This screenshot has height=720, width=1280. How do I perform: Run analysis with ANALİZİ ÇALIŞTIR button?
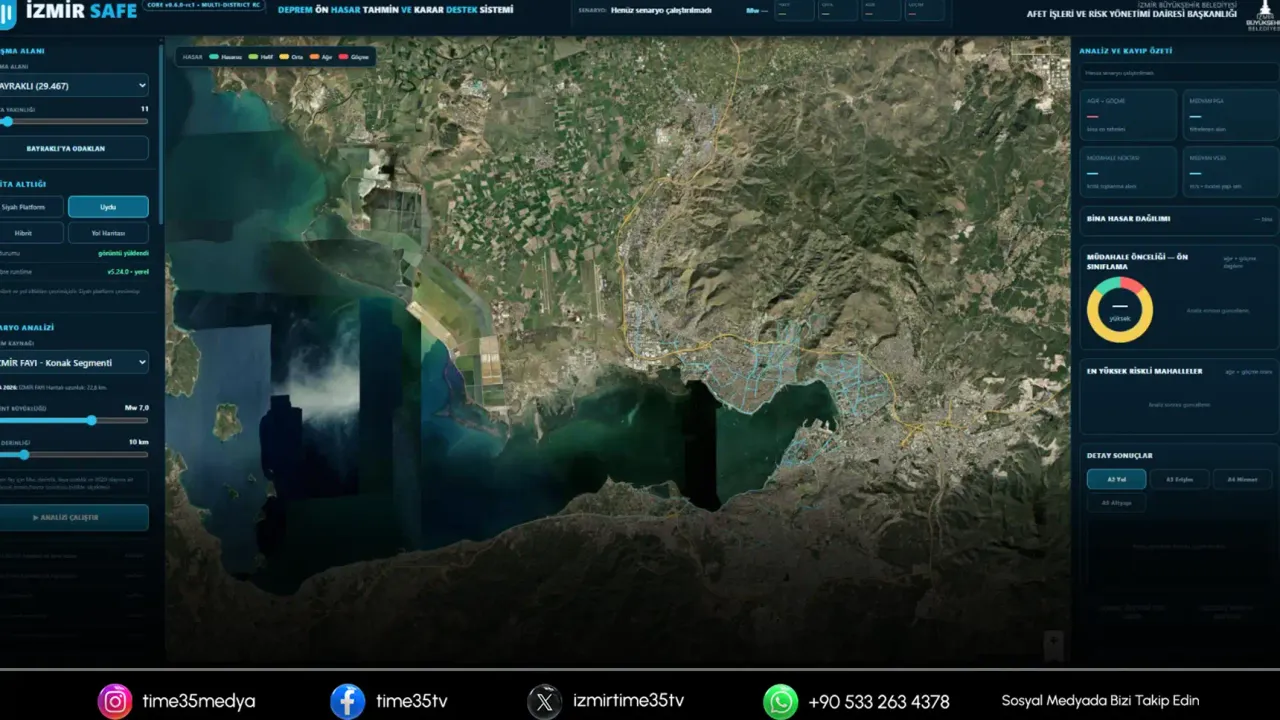[74, 517]
